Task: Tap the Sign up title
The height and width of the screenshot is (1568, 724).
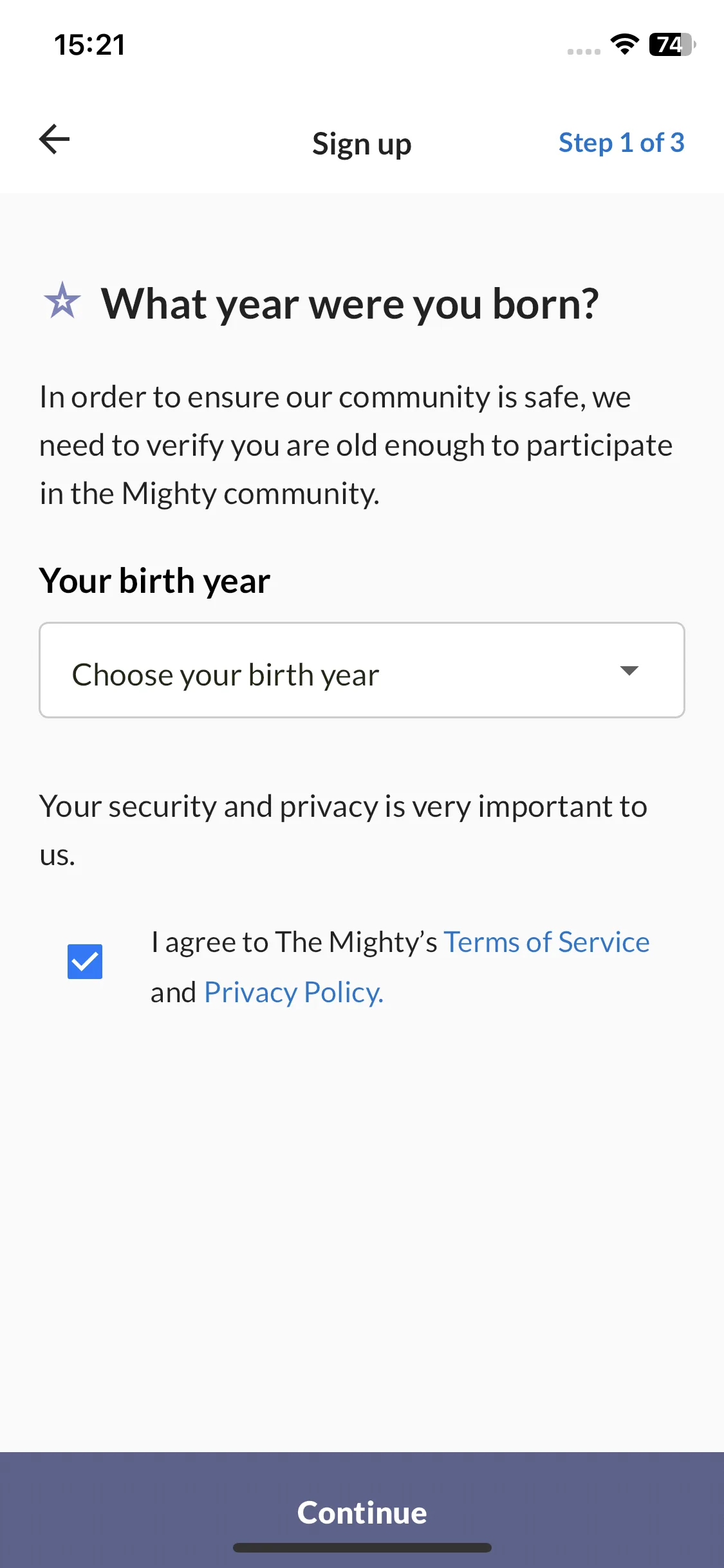Action: tap(362, 144)
